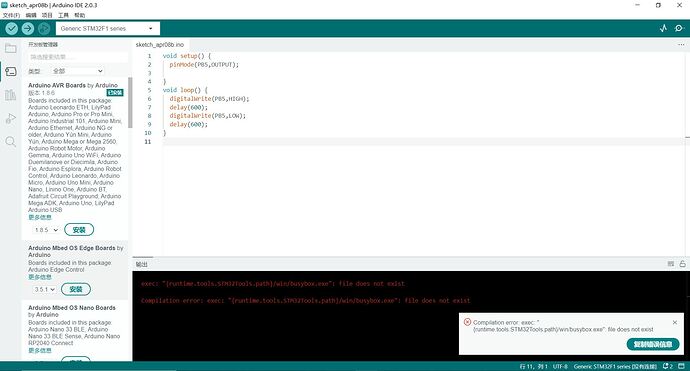Image resolution: width=690 pixels, height=371 pixels.
Task: Open the Serial Monitor icon
Action: click(679, 28)
